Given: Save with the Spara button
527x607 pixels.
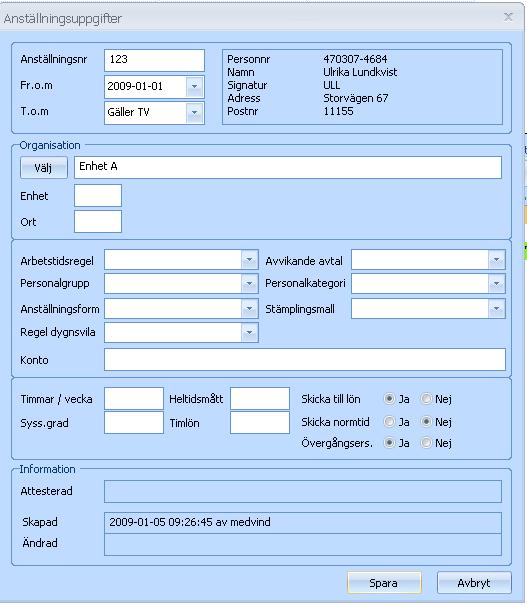Looking at the screenshot, I should [384, 583].
